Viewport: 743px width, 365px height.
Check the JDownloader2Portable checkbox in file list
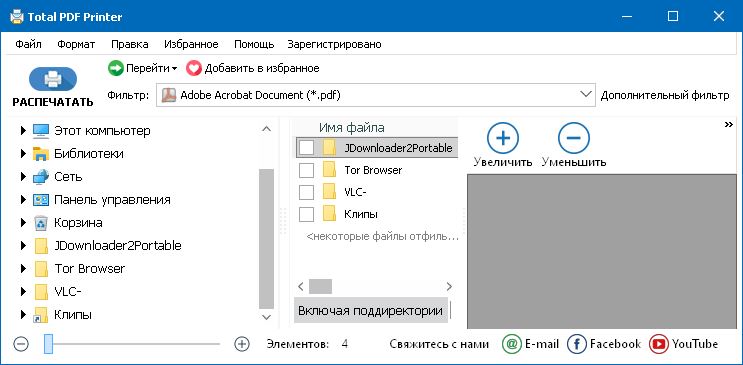coord(307,148)
